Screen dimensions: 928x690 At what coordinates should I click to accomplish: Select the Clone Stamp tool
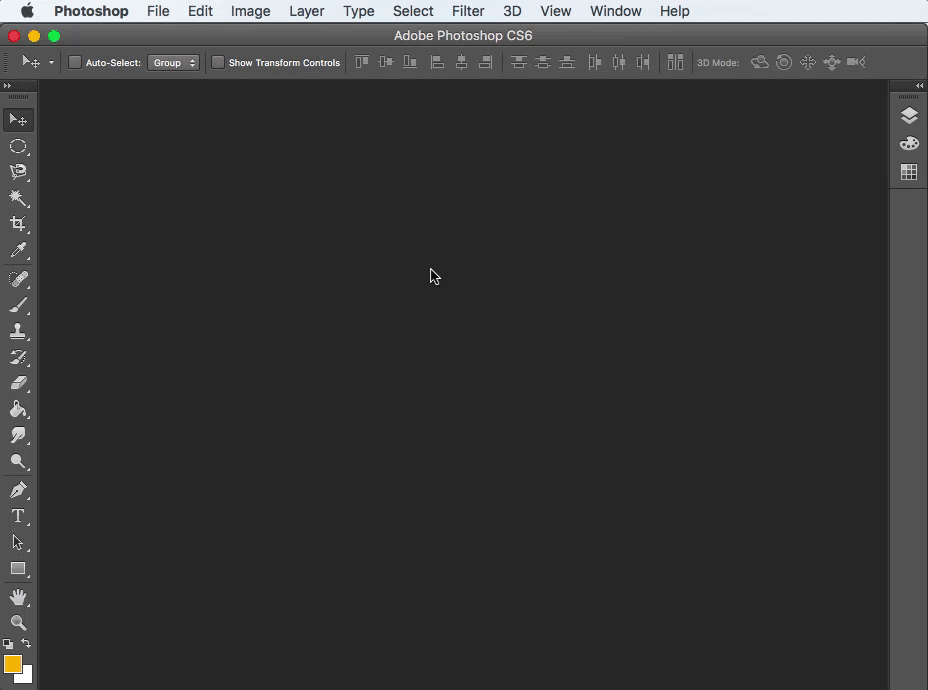(18, 331)
